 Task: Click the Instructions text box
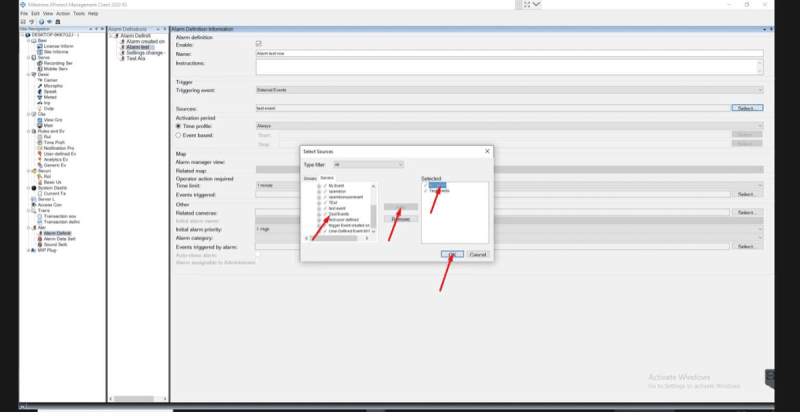pos(510,67)
